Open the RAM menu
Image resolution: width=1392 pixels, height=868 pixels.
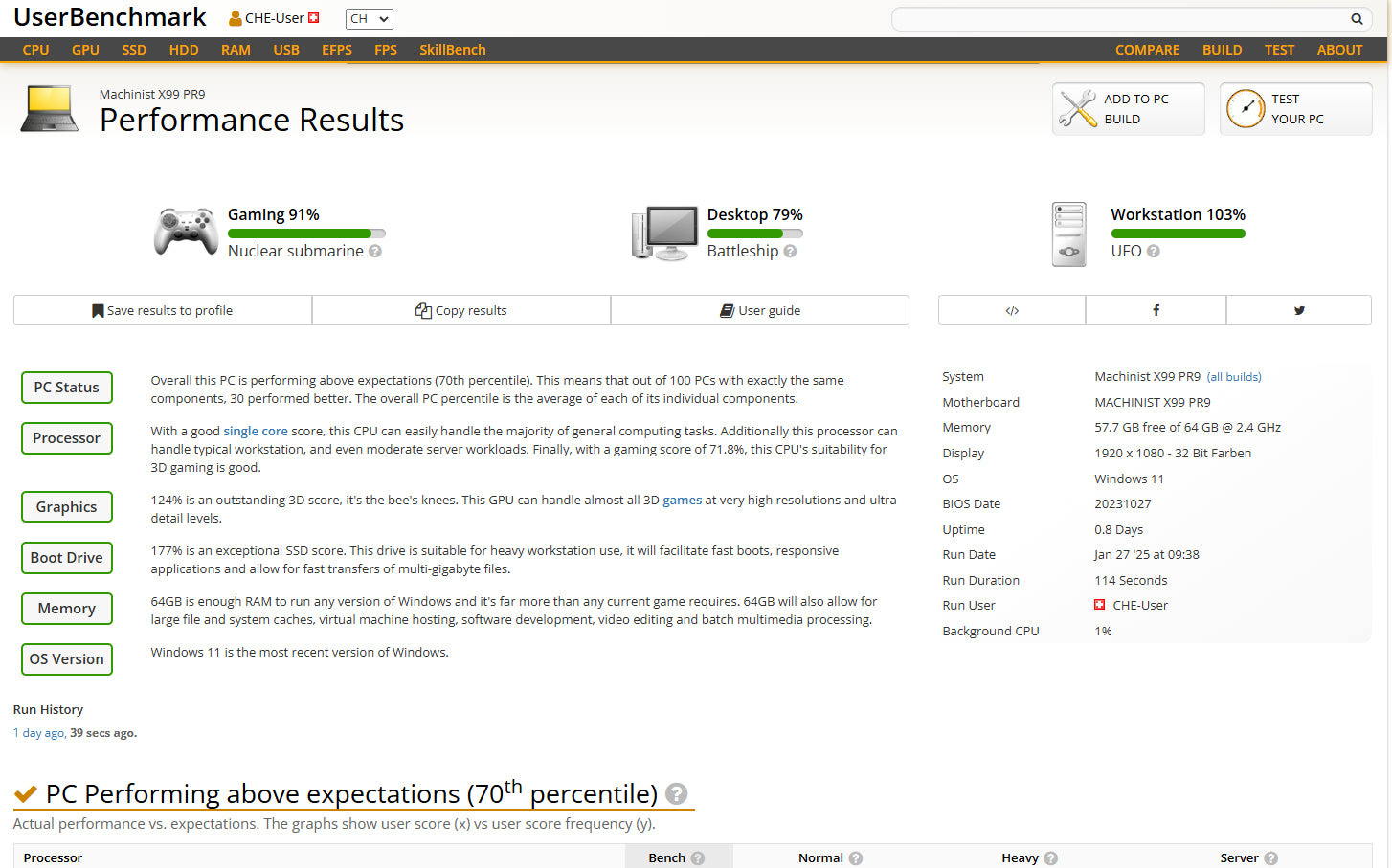pos(236,50)
